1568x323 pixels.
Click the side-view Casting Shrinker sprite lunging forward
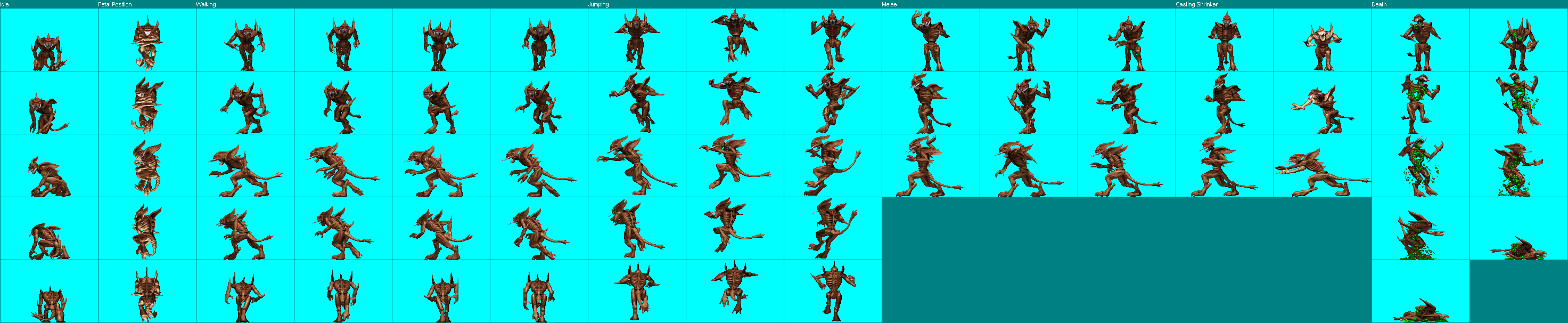click(x=1322, y=173)
